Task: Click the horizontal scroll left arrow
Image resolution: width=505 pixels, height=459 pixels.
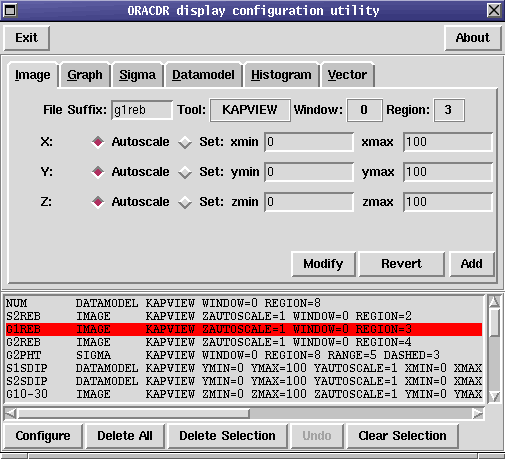Action: pyautogui.click(x=11, y=414)
